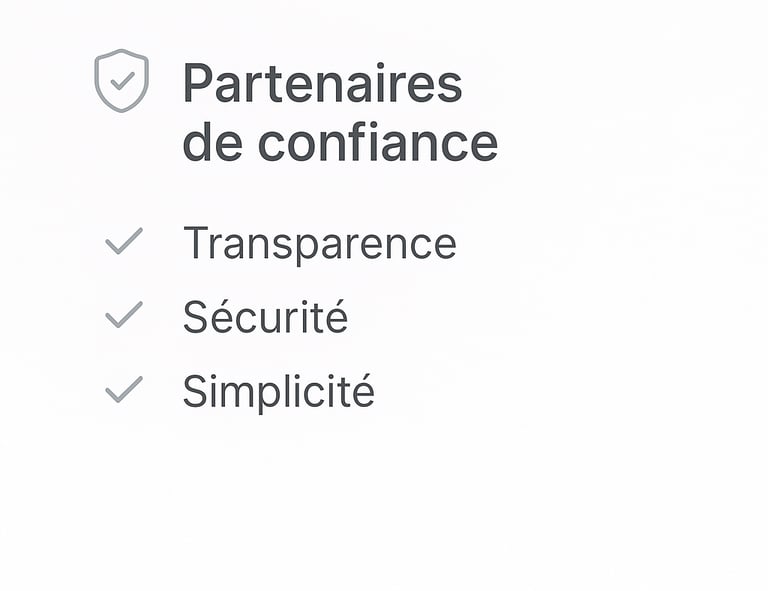Select the Sécurité feature row
This screenshot has height=591, width=768.
228,318
